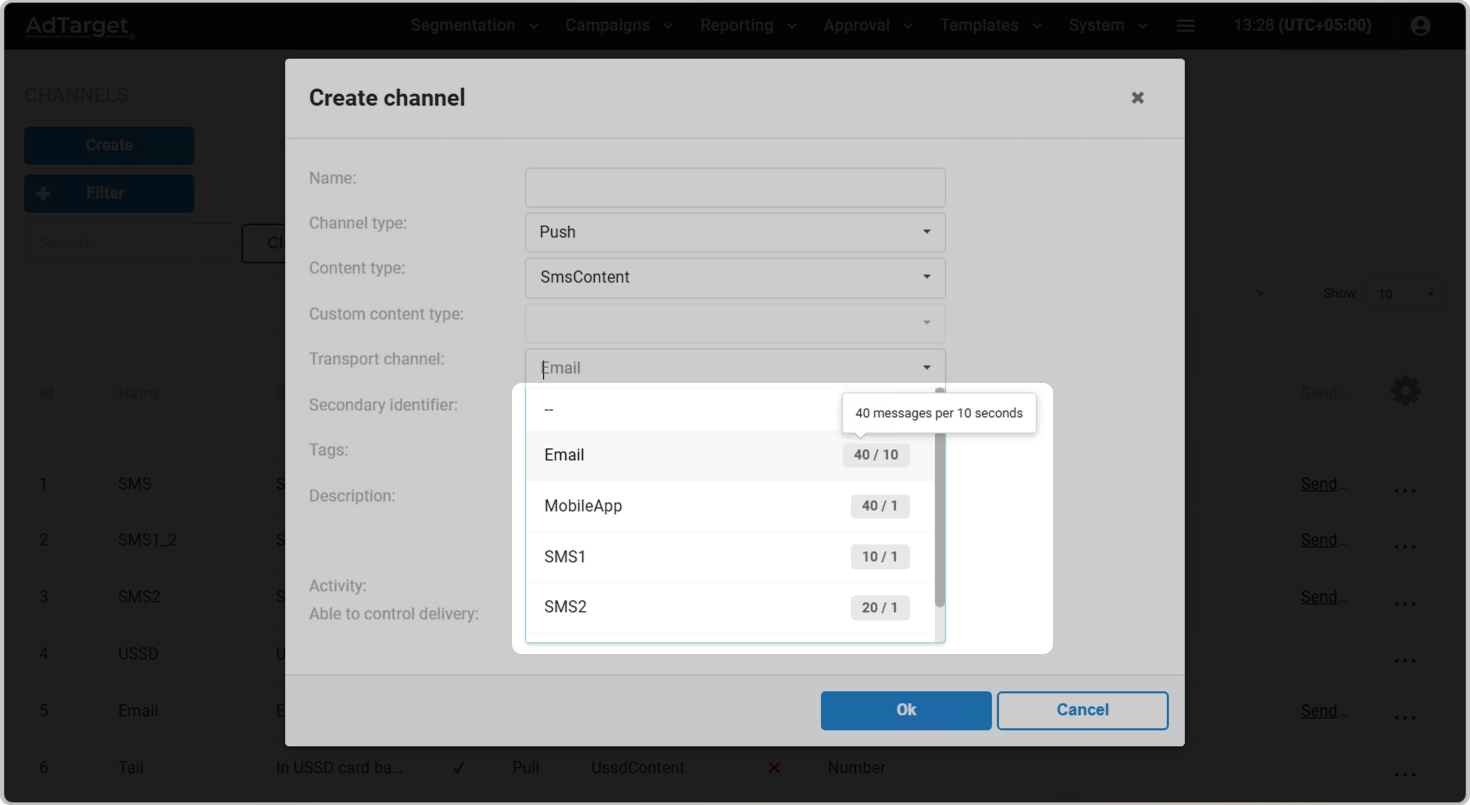Screen dimensions: 1470x805
Task: Close the Create channel dialog
Action: click(1137, 98)
